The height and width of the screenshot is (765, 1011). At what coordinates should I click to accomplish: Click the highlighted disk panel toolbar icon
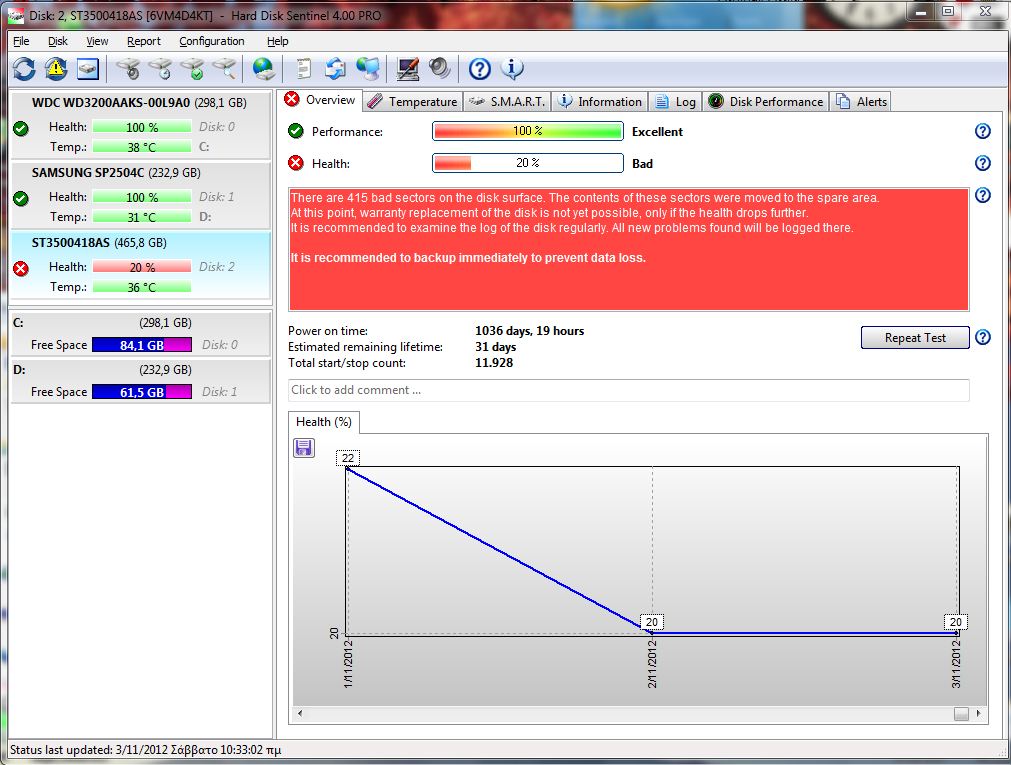pos(88,68)
